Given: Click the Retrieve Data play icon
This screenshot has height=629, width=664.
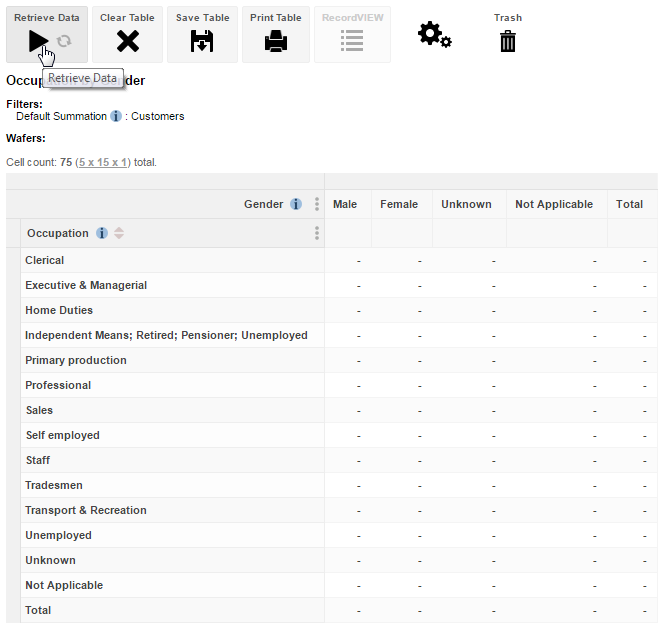Looking at the screenshot, I should pos(38,40).
